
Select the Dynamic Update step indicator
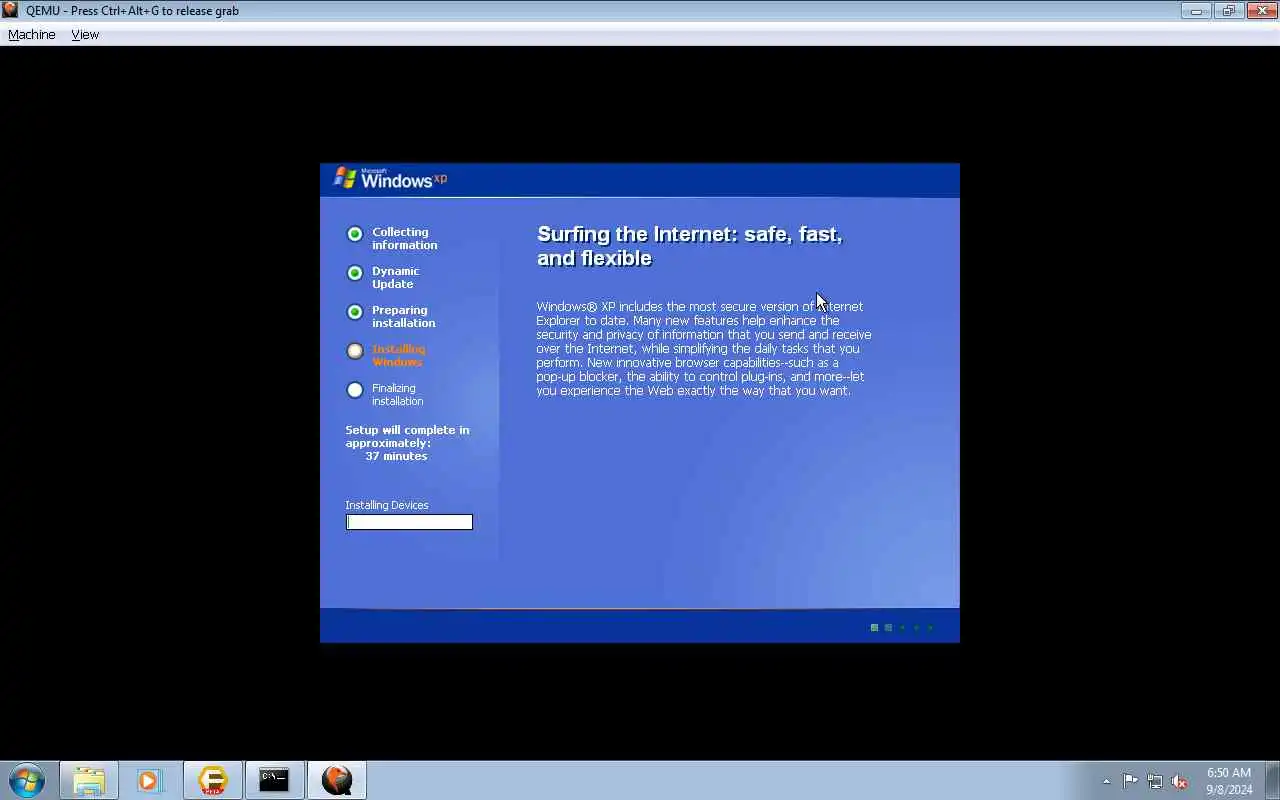click(355, 273)
